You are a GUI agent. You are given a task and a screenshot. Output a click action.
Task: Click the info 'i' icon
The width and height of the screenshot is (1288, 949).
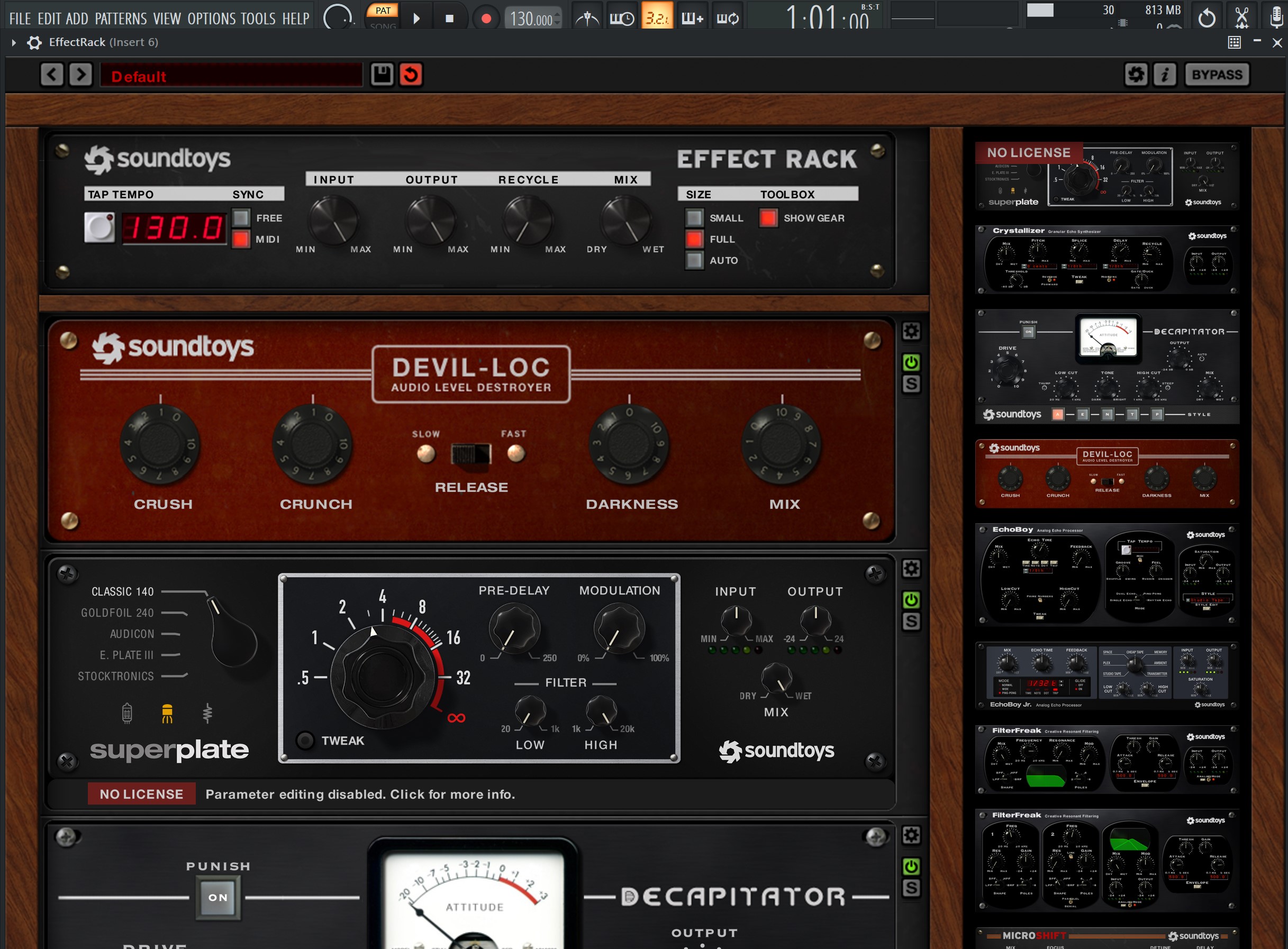tap(1165, 75)
